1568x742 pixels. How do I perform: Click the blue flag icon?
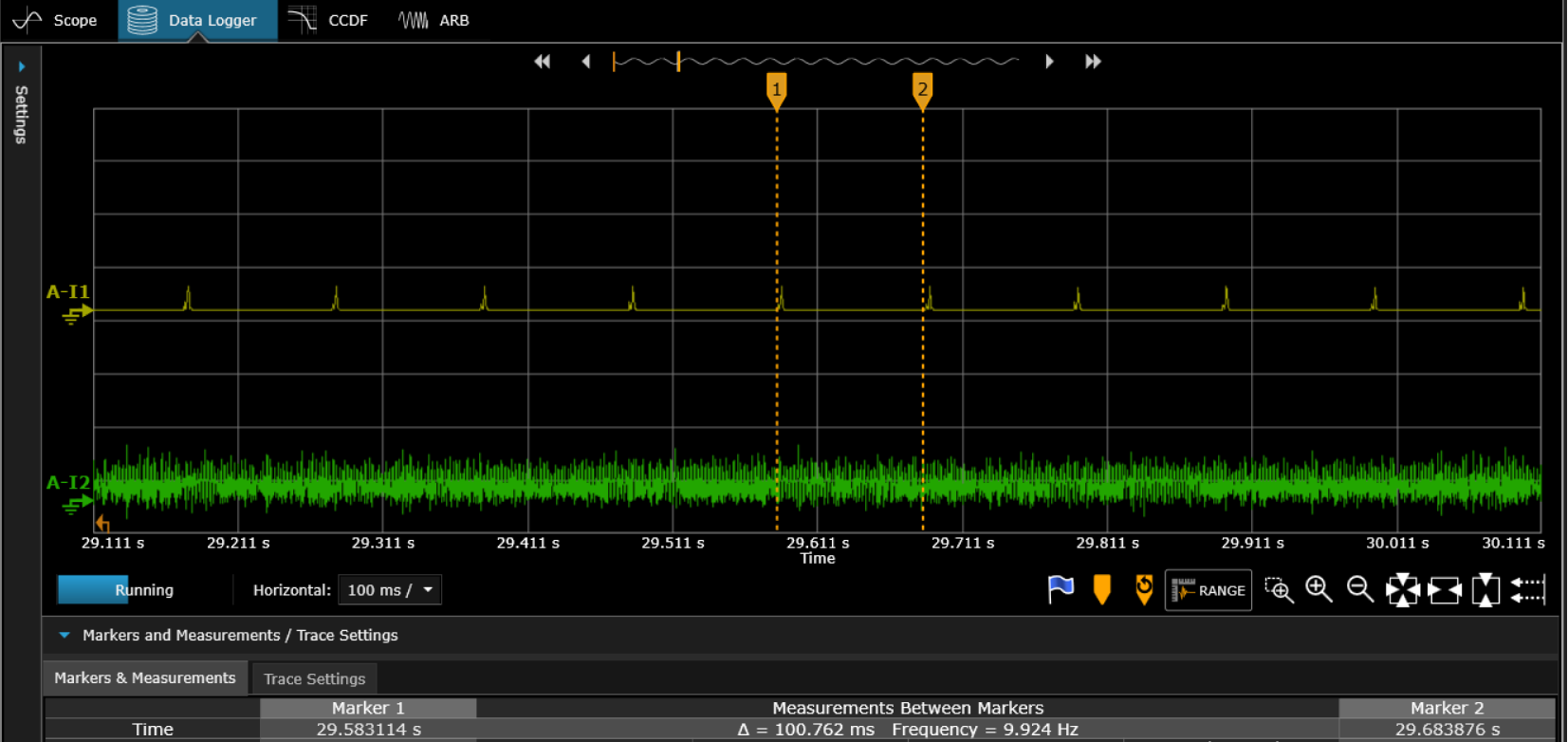pos(1061,589)
